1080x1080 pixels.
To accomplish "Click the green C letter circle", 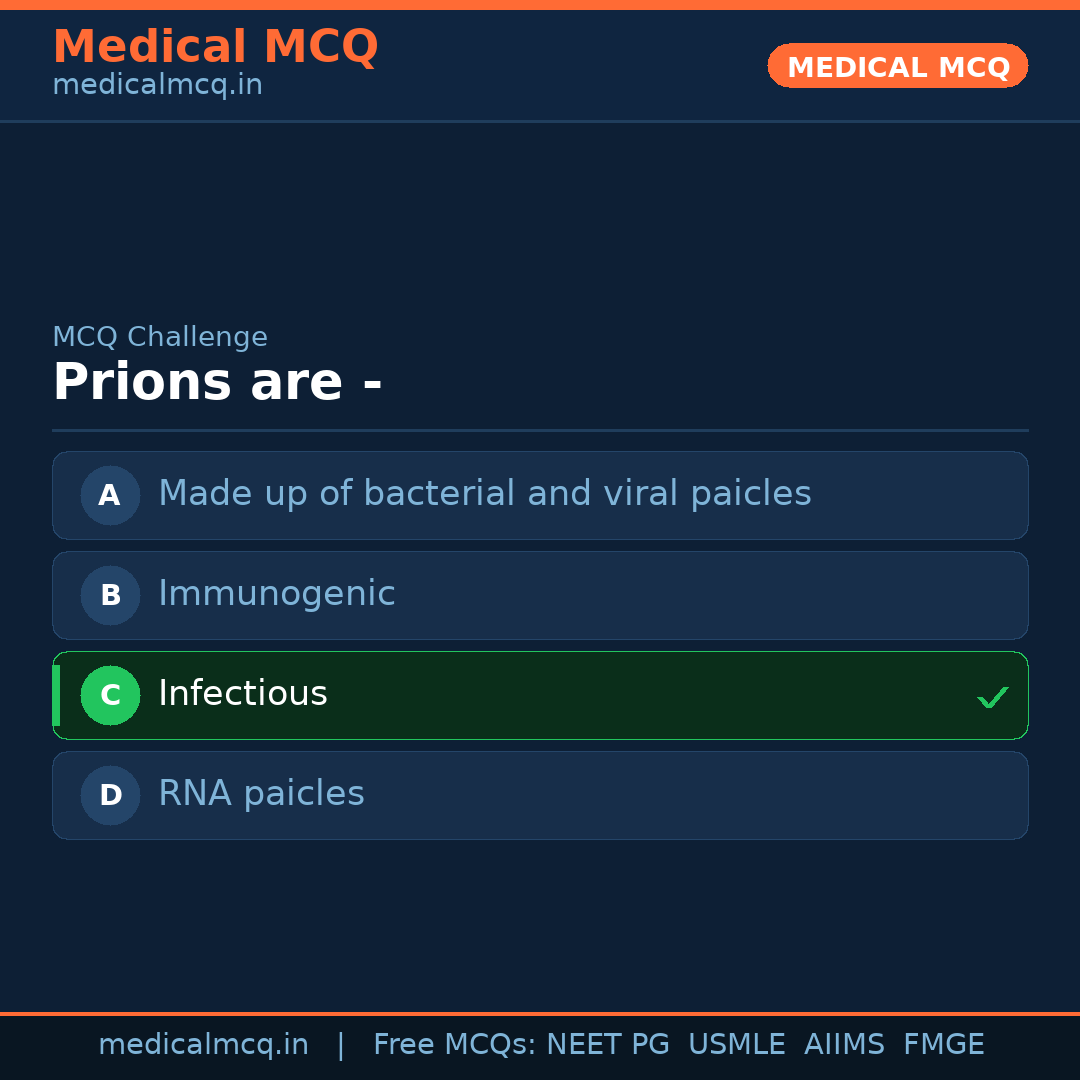I will [110, 695].
